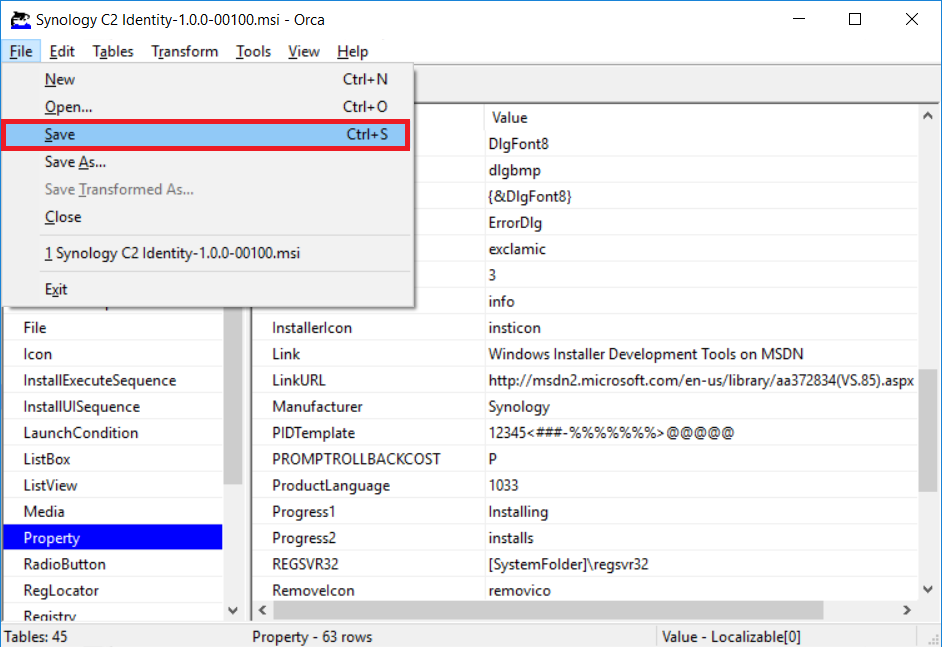Viewport: 942px width, 647px height.
Task: Open the Transform menu
Action: 184,51
